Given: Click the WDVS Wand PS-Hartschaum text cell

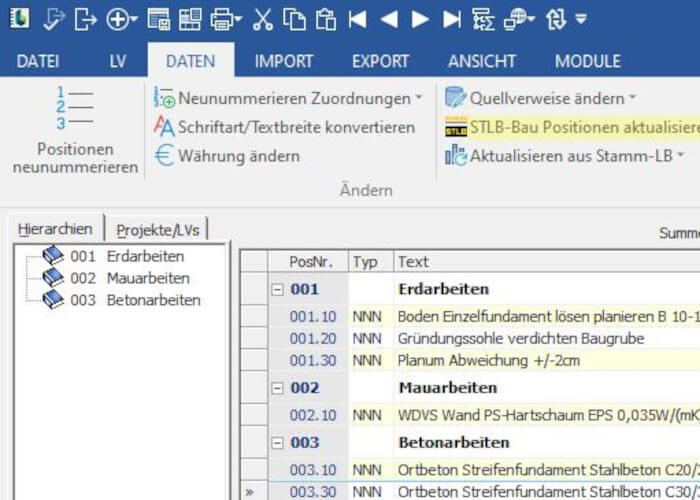Looking at the screenshot, I should point(547,415).
